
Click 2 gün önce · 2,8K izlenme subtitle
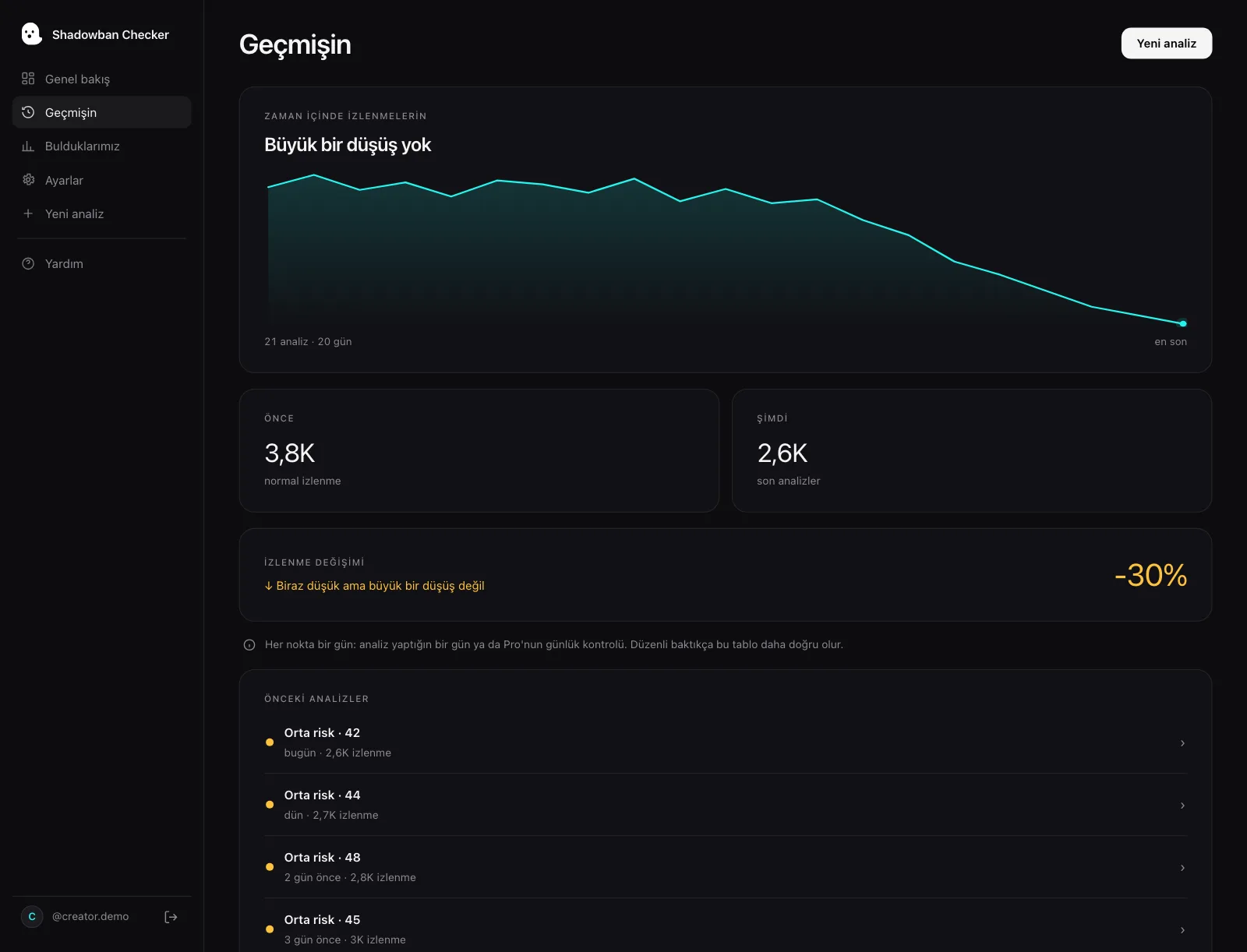tap(350, 878)
